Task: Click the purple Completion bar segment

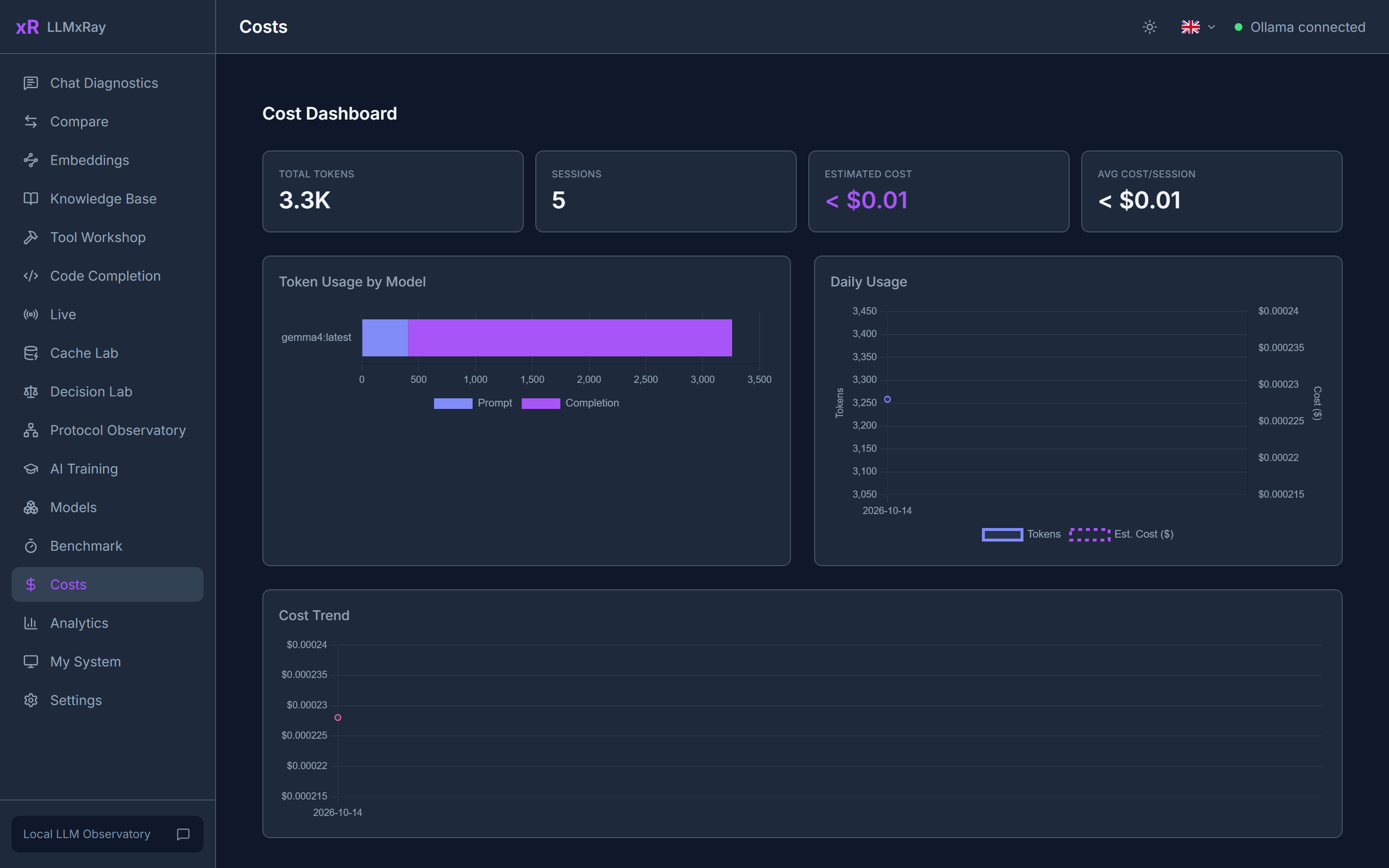Action: 570,338
